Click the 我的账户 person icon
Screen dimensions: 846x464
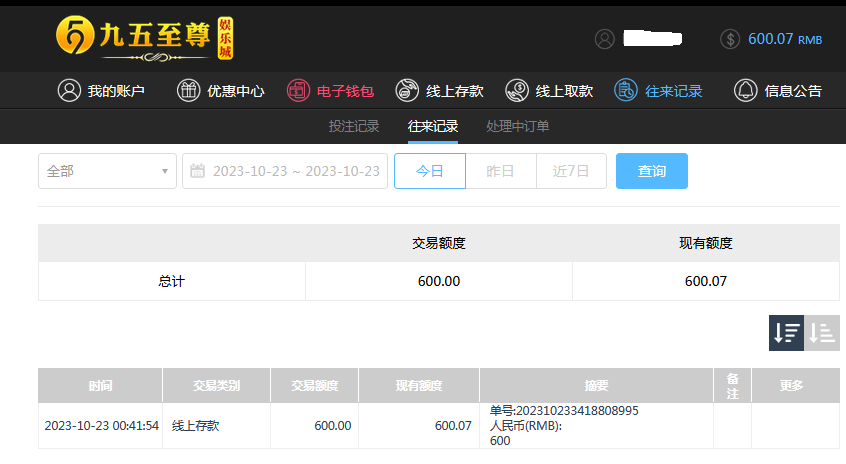pyautogui.click(x=69, y=90)
